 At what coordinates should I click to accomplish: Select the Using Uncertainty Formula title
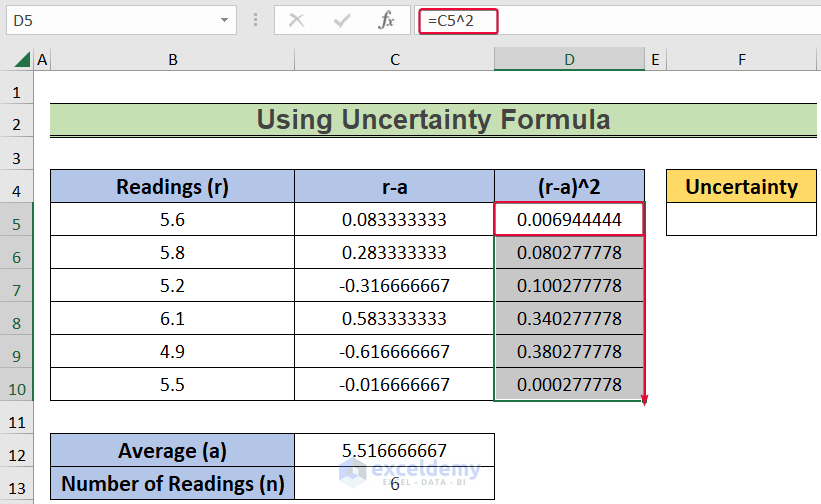tap(433, 120)
